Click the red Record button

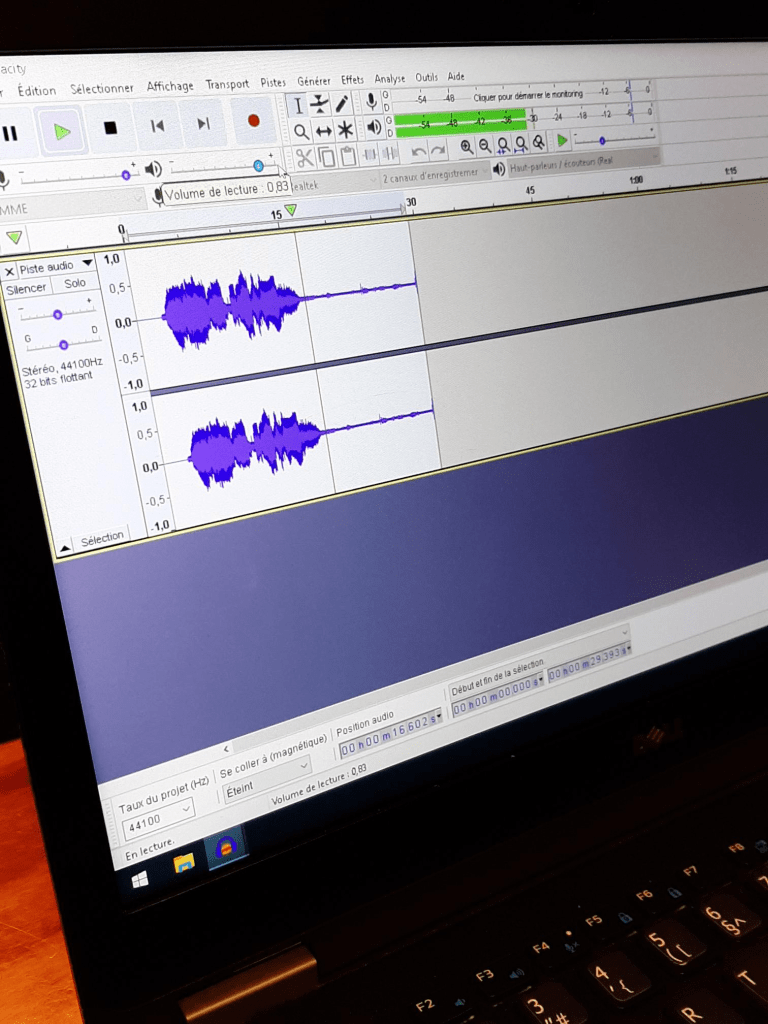point(253,121)
